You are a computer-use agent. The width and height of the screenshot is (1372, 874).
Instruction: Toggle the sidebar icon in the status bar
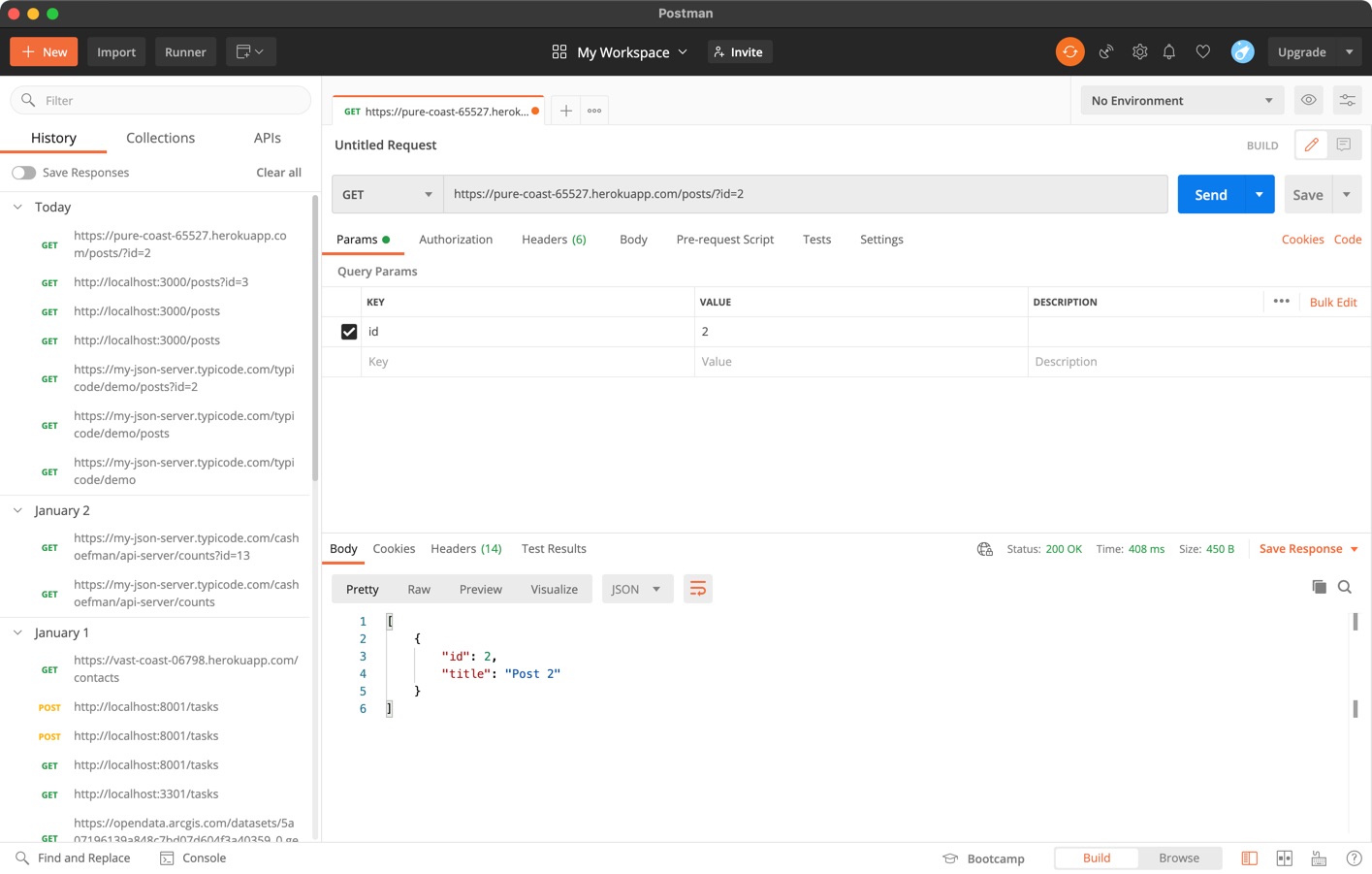[1249, 858]
